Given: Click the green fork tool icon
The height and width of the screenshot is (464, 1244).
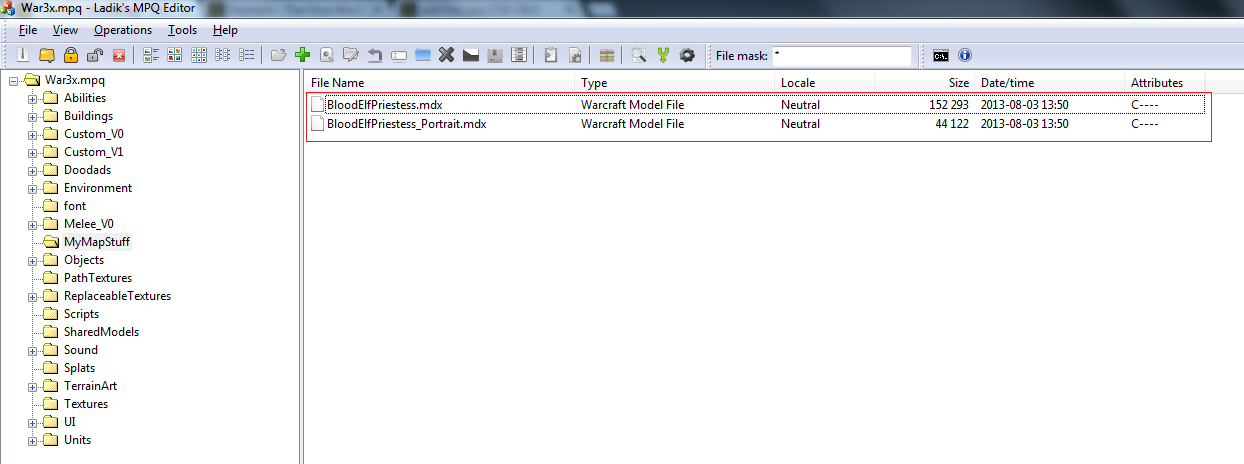Looking at the screenshot, I should 663,55.
